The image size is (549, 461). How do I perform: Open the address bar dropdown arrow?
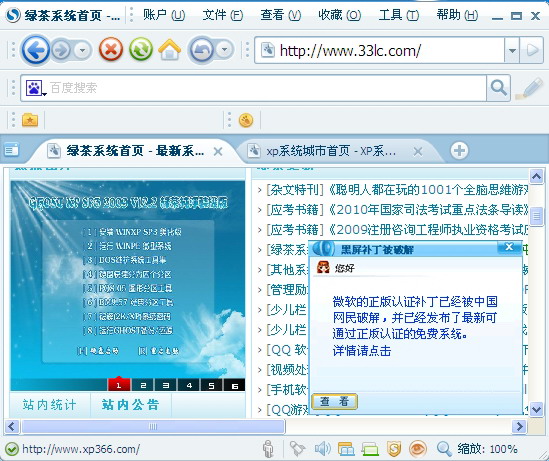point(512,50)
